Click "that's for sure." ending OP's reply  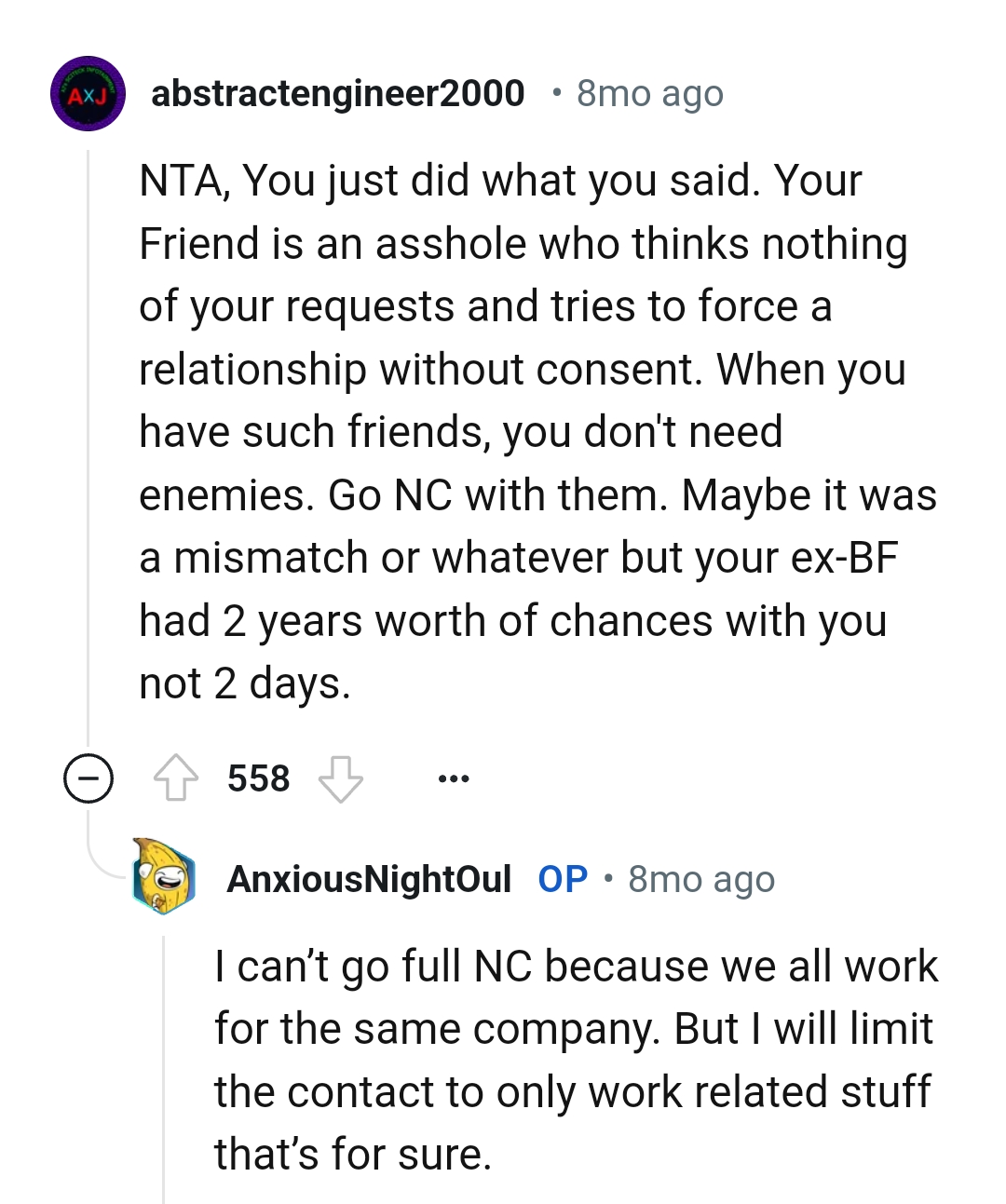point(352,1155)
